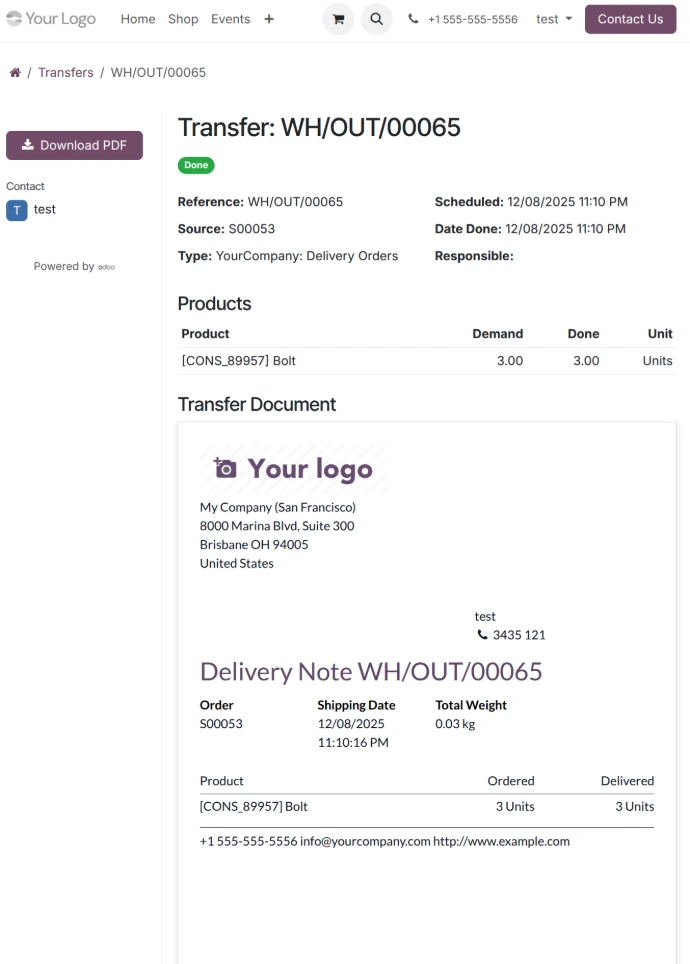Click the header phone number link
This screenshot has width=690, height=964.
point(472,19)
